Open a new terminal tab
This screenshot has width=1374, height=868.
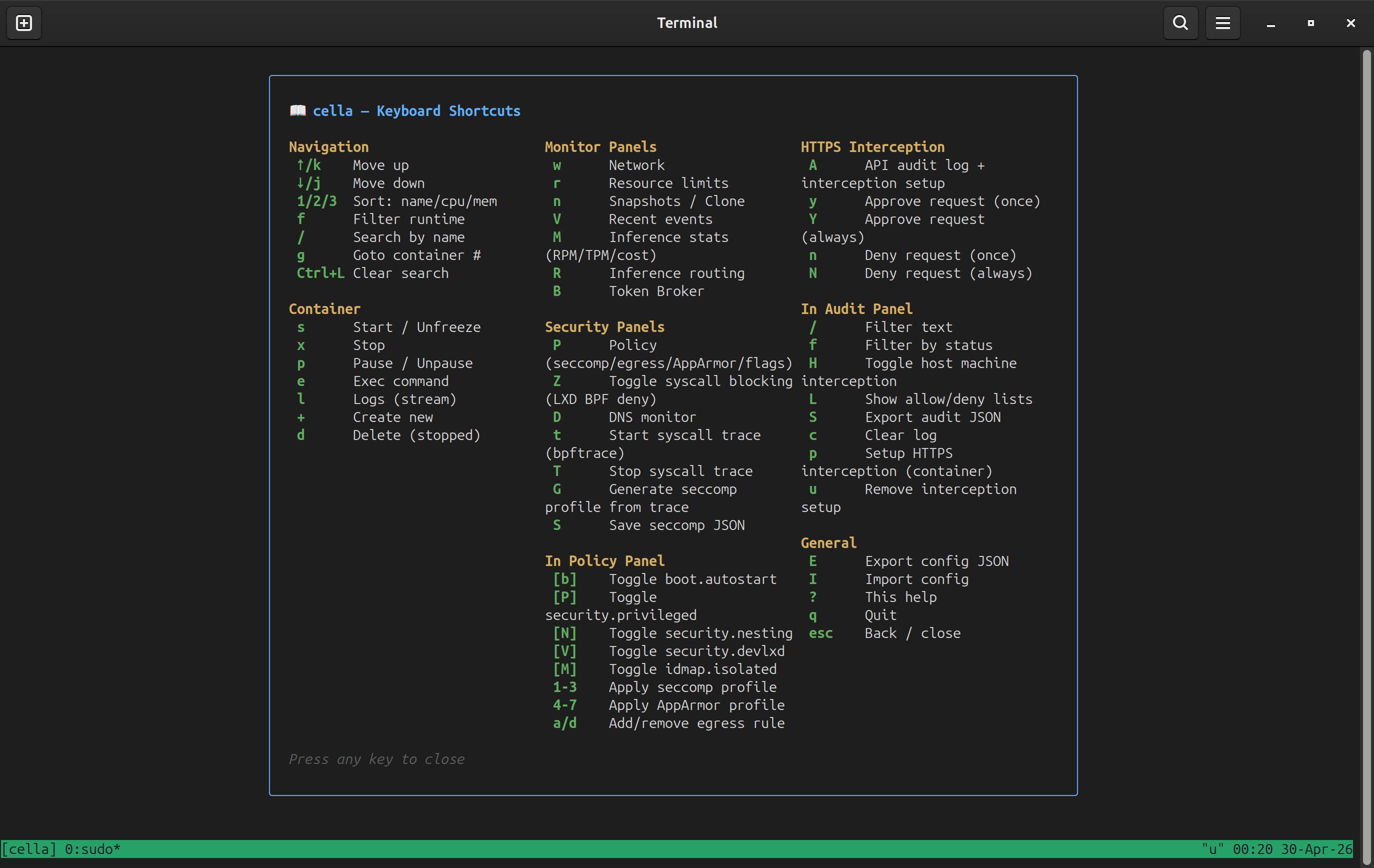pos(24,23)
